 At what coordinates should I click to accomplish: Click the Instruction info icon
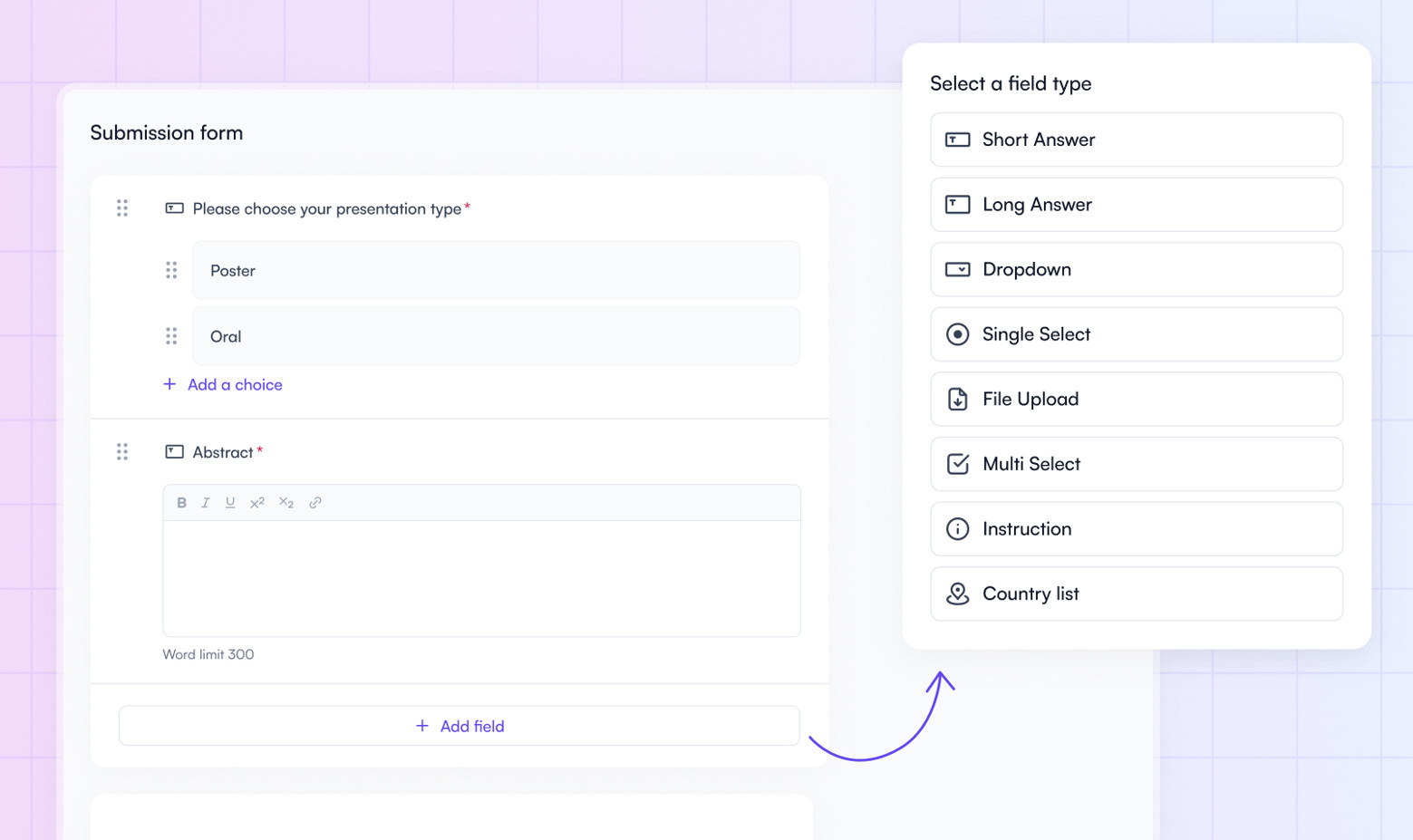click(x=957, y=528)
